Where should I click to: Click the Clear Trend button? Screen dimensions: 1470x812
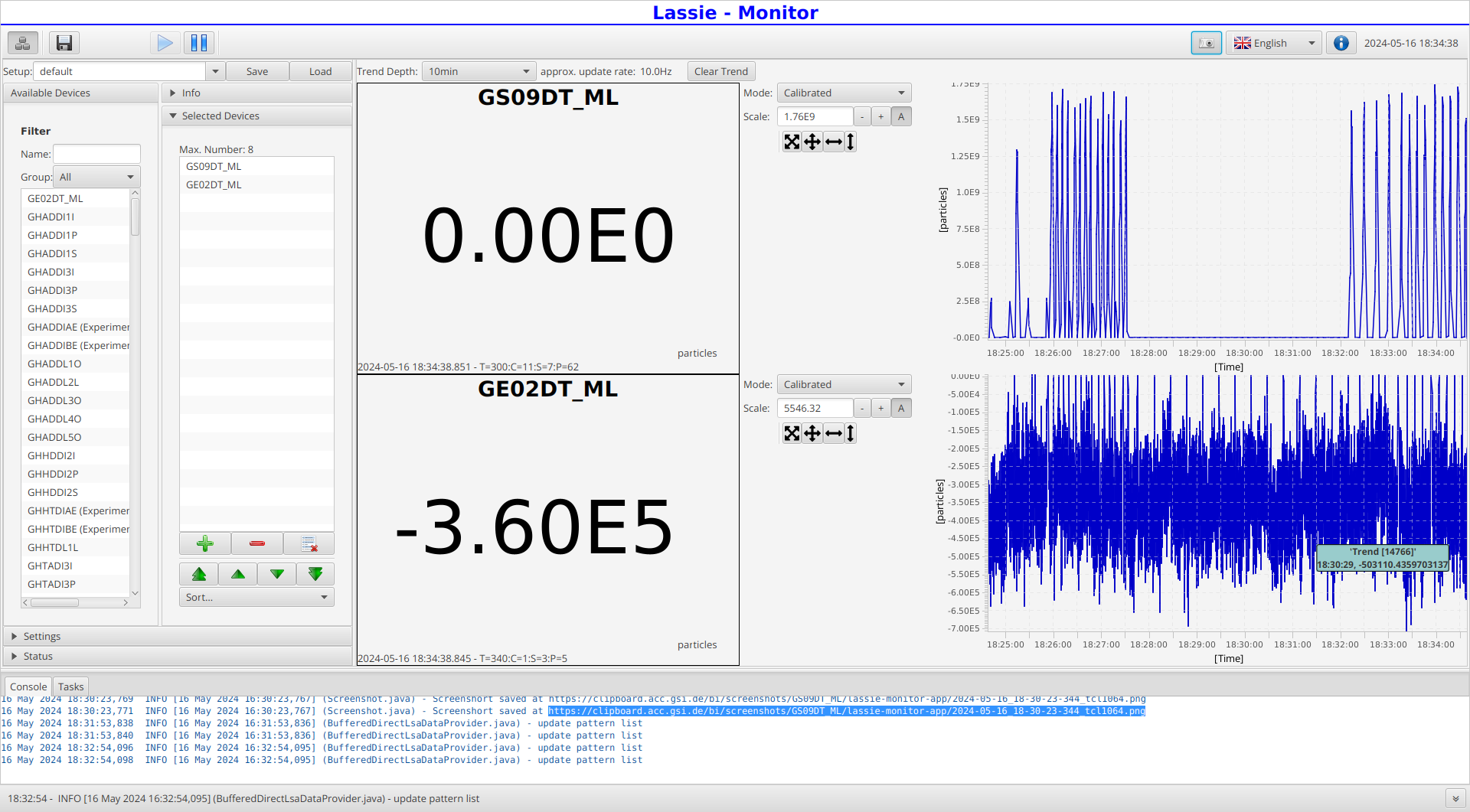(721, 71)
